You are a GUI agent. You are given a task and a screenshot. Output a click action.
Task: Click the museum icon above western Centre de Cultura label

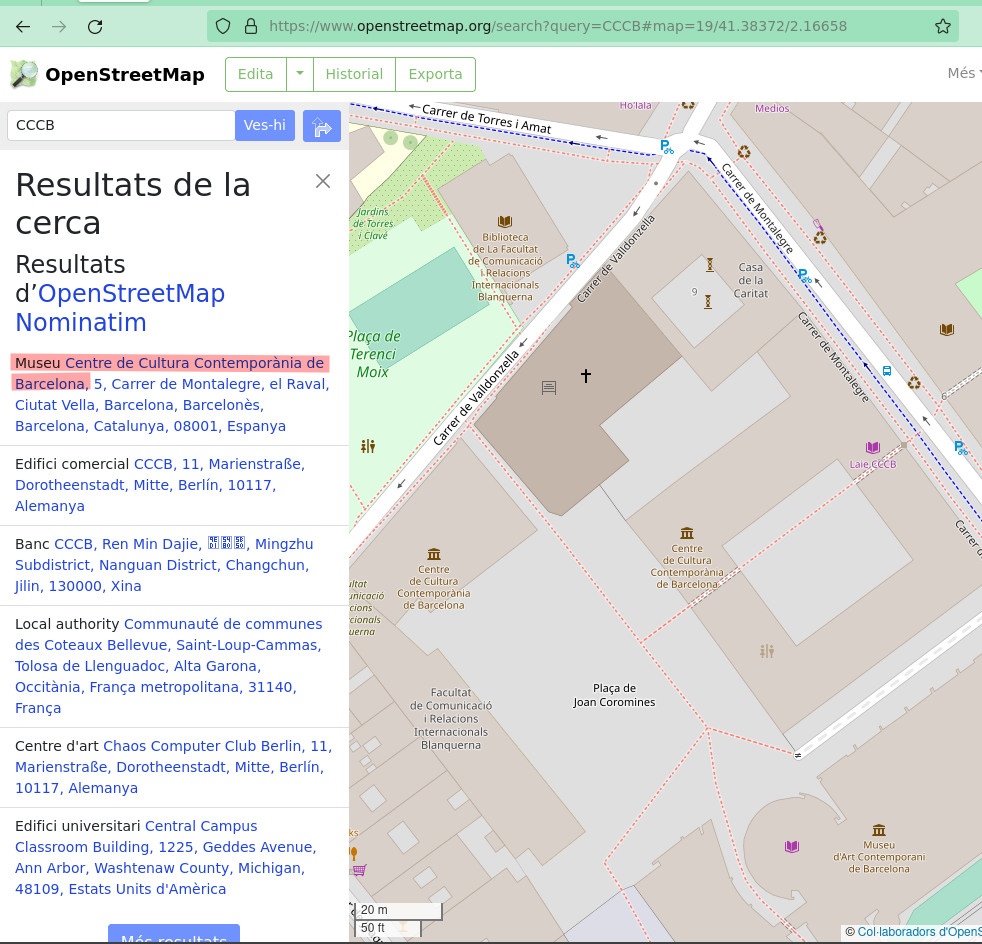(x=434, y=554)
